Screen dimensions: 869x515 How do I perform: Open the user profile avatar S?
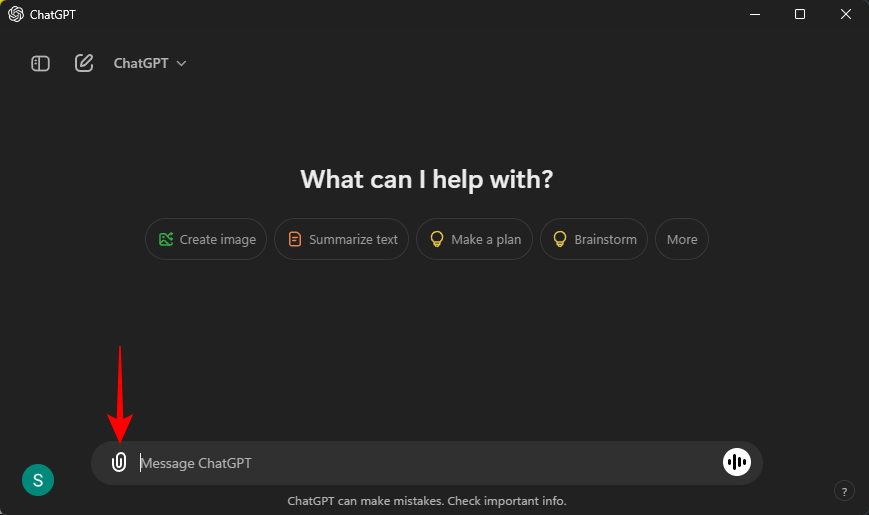(38, 480)
